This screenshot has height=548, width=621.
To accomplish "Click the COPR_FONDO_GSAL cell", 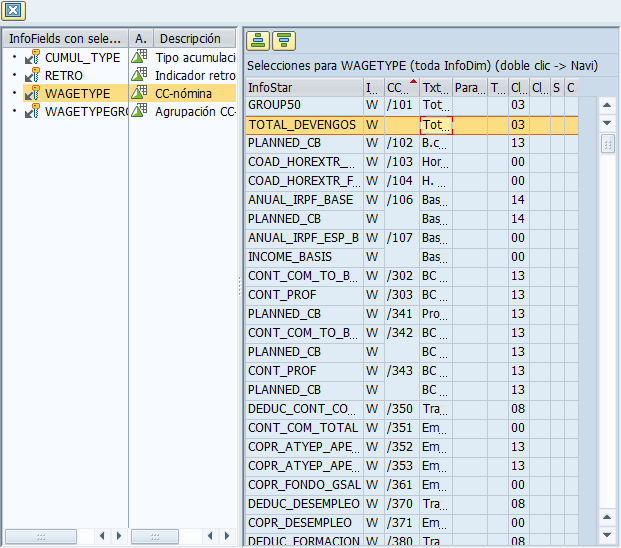I will pos(304,485).
